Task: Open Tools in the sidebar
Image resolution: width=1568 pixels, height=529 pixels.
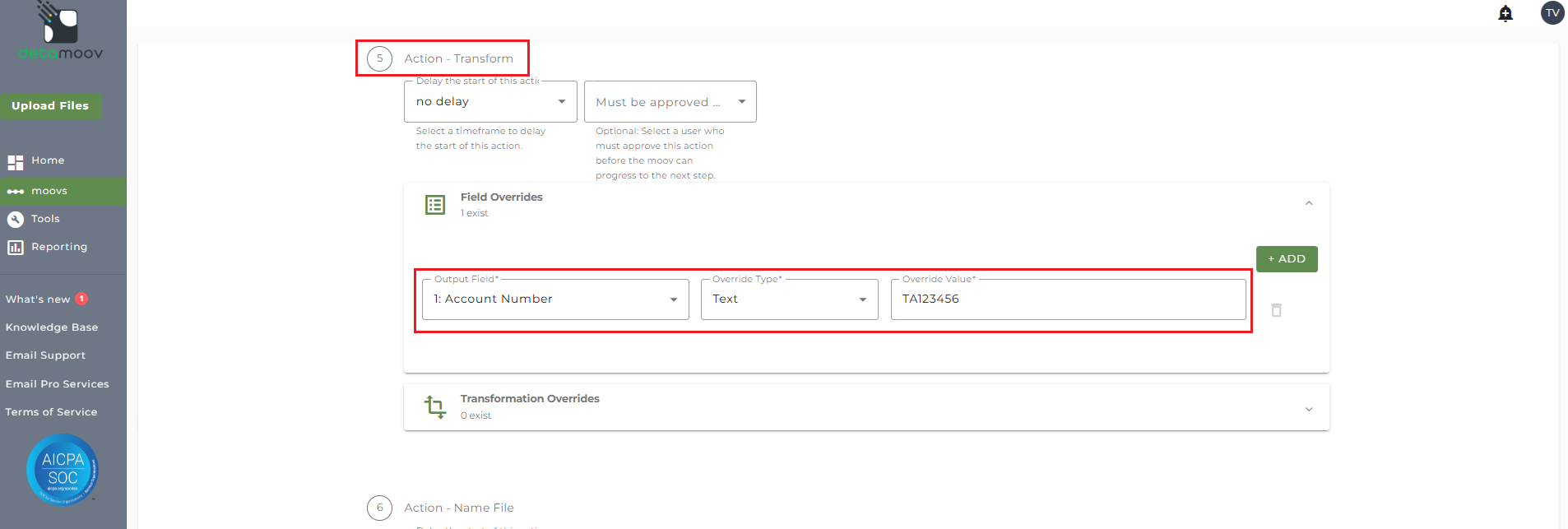Action: [x=45, y=219]
